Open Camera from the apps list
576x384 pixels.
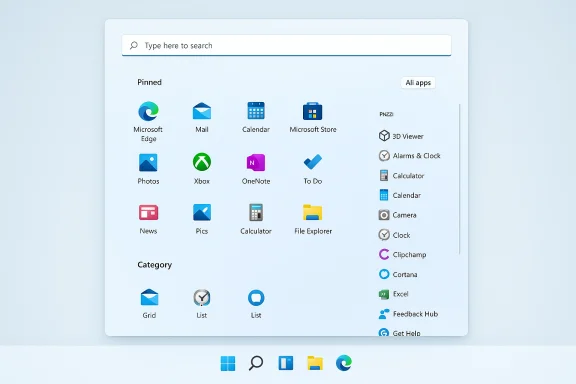(397, 215)
